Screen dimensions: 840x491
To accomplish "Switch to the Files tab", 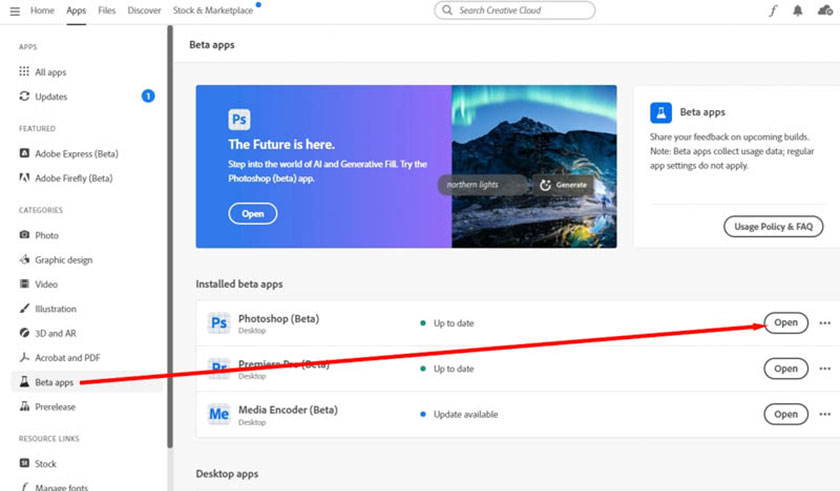I will 107,10.
